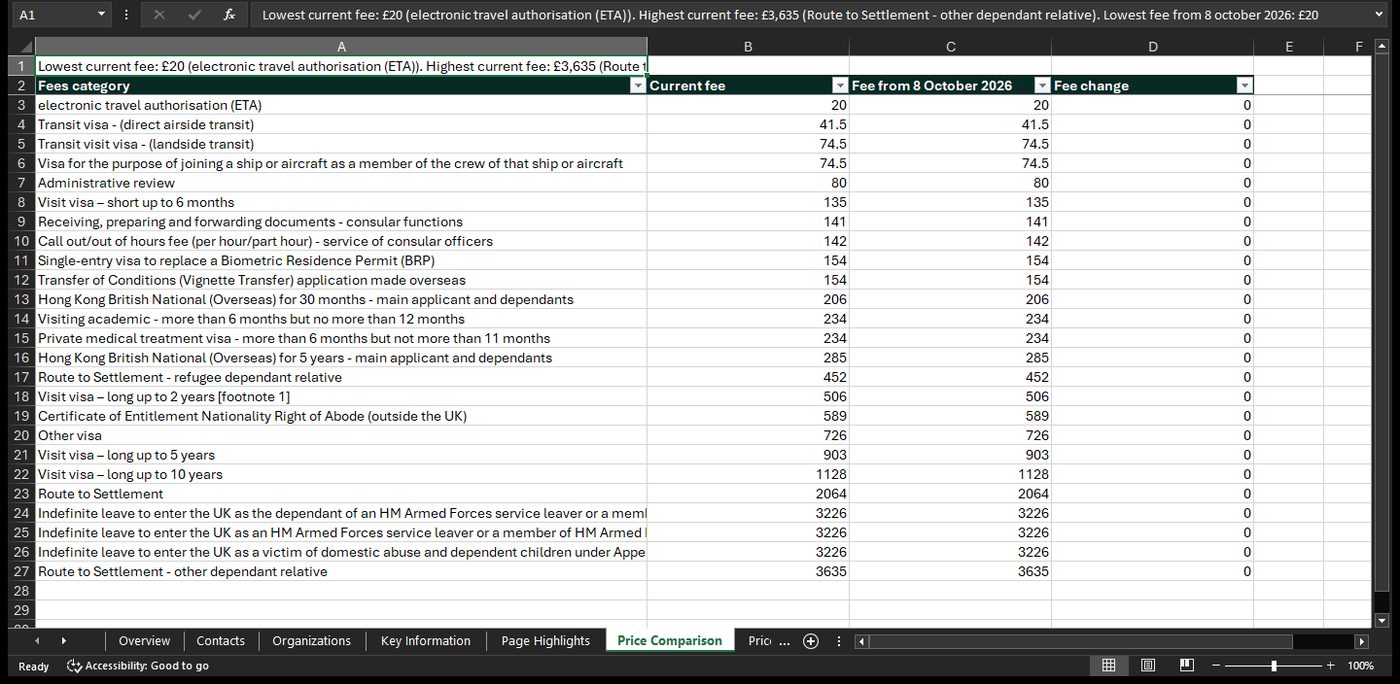The height and width of the screenshot is (684, 1400).
Task: Add a new sheet with plus icon
Action: point(811,641)
